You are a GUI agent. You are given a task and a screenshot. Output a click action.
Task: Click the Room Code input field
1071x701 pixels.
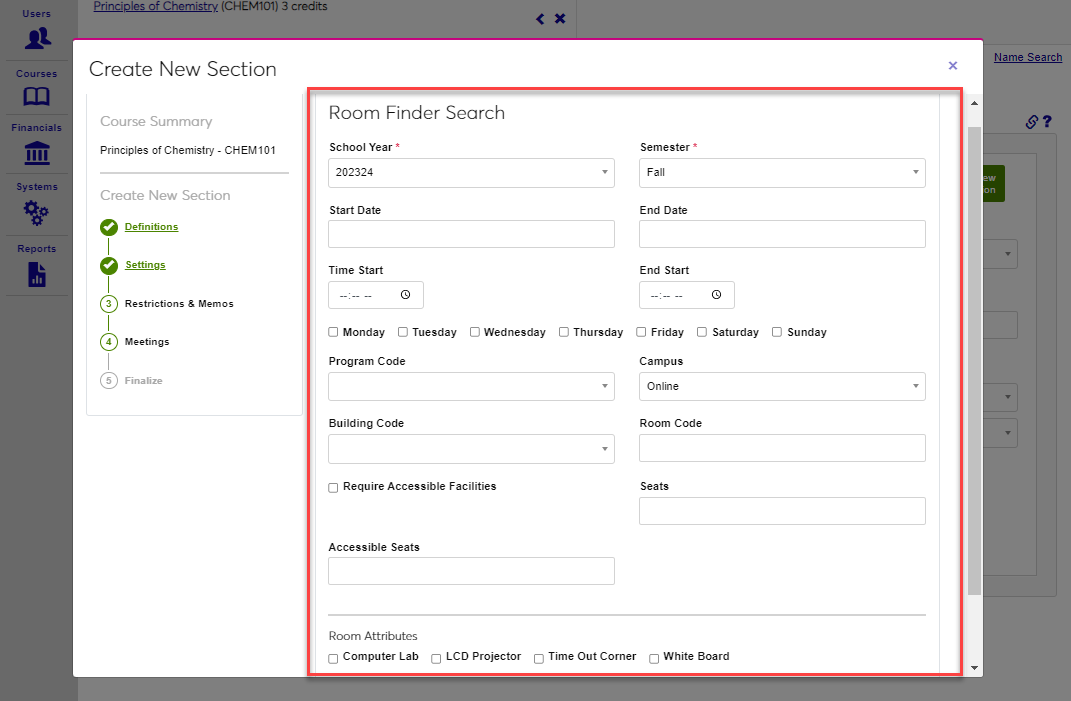tap(782, 448)
